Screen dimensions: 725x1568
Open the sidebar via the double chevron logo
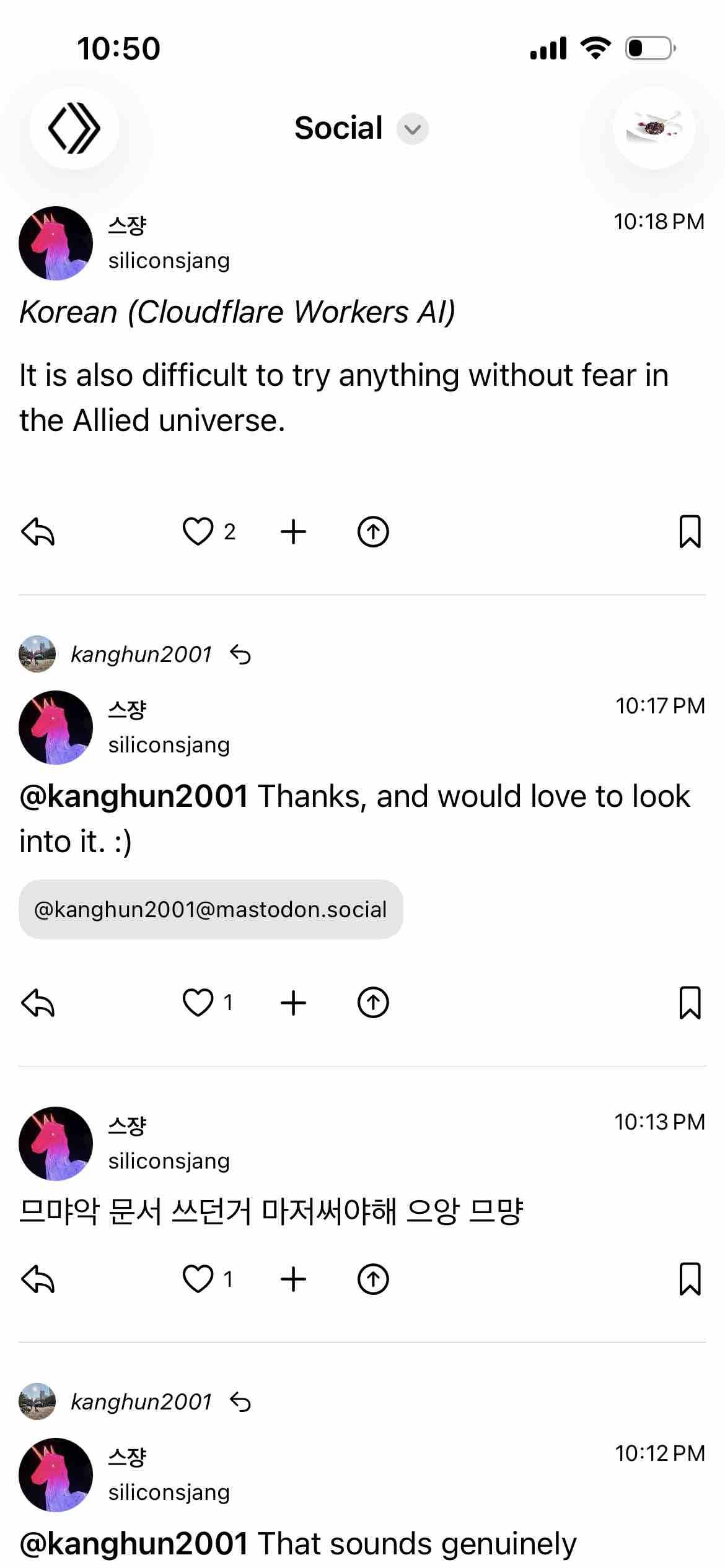[74, 128]
